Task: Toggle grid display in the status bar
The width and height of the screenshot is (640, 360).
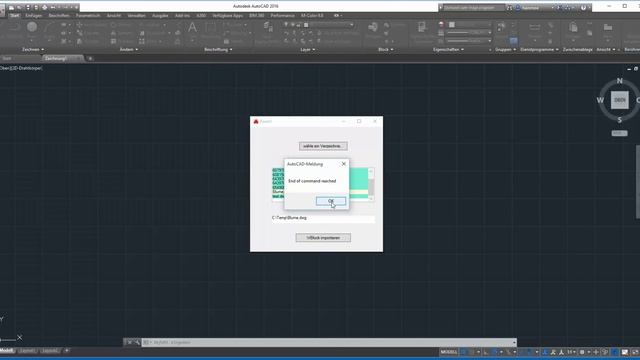Action: [x=464, y=352]
